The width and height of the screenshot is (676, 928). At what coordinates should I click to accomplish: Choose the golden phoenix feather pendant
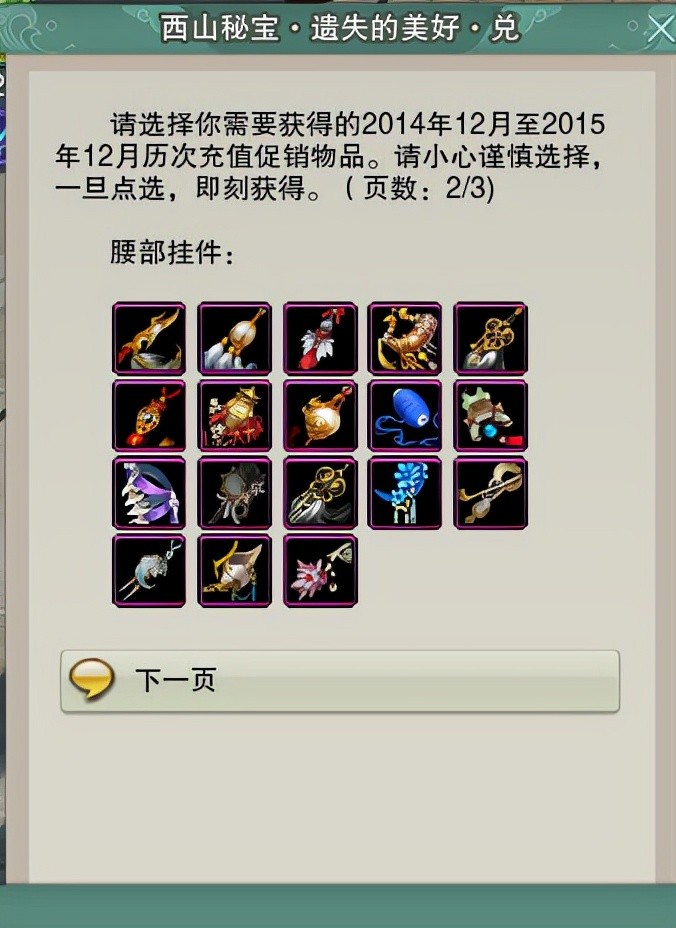tap(149, 339)
